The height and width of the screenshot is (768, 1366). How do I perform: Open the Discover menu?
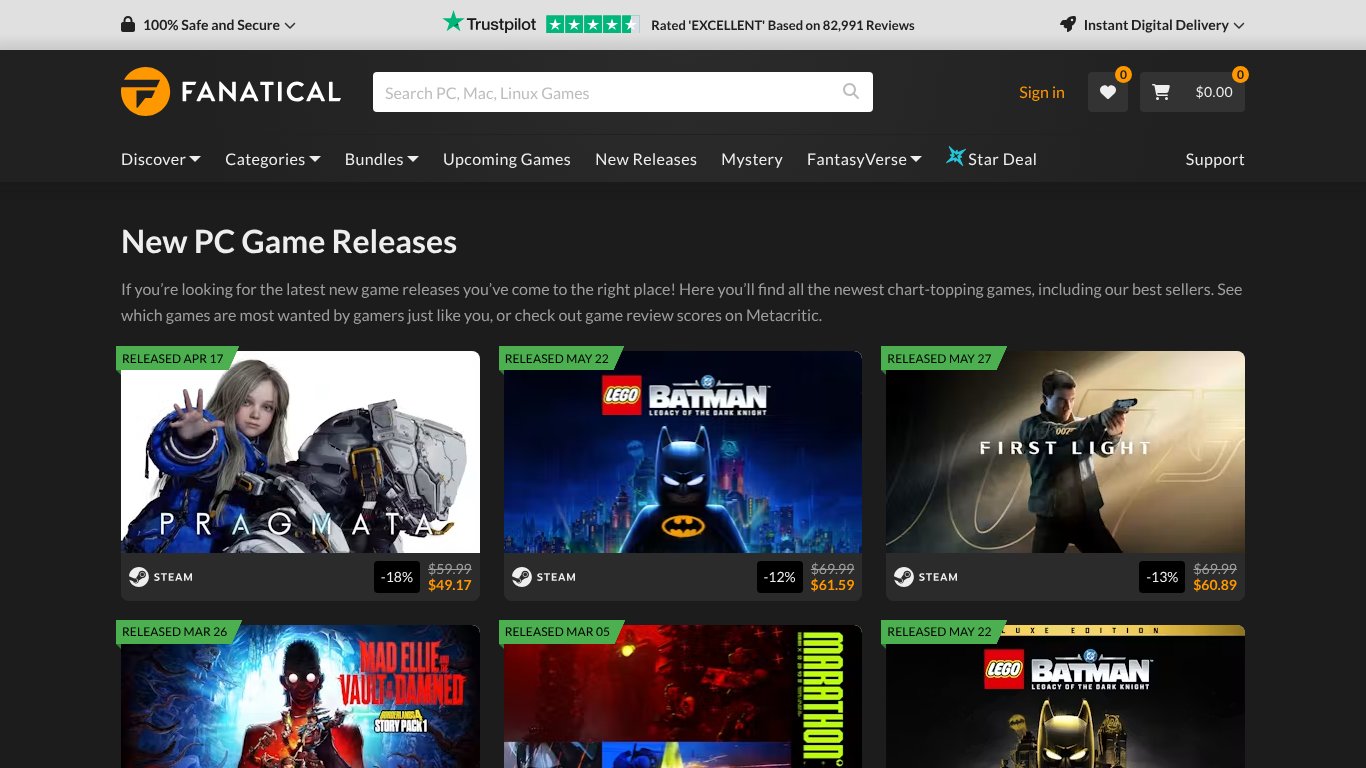pyautogui.click(x=161, y=159)
